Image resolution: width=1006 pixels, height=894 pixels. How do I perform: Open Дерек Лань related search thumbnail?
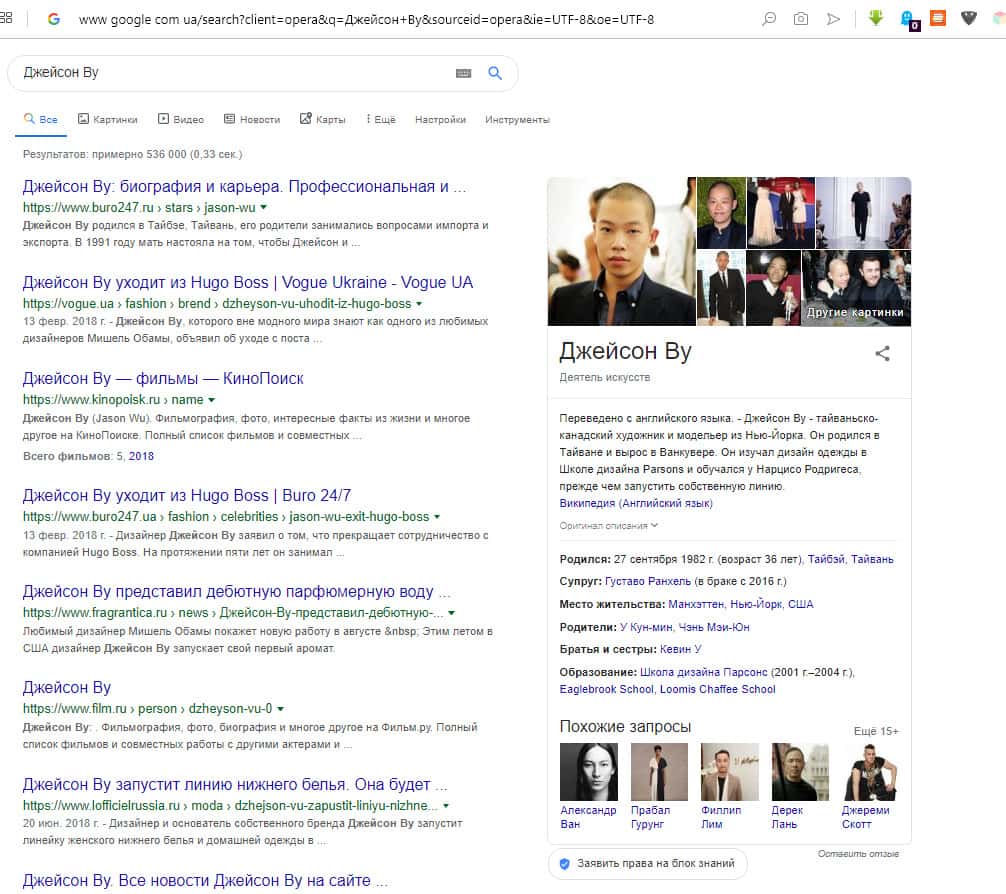click(x=800, y=772)
